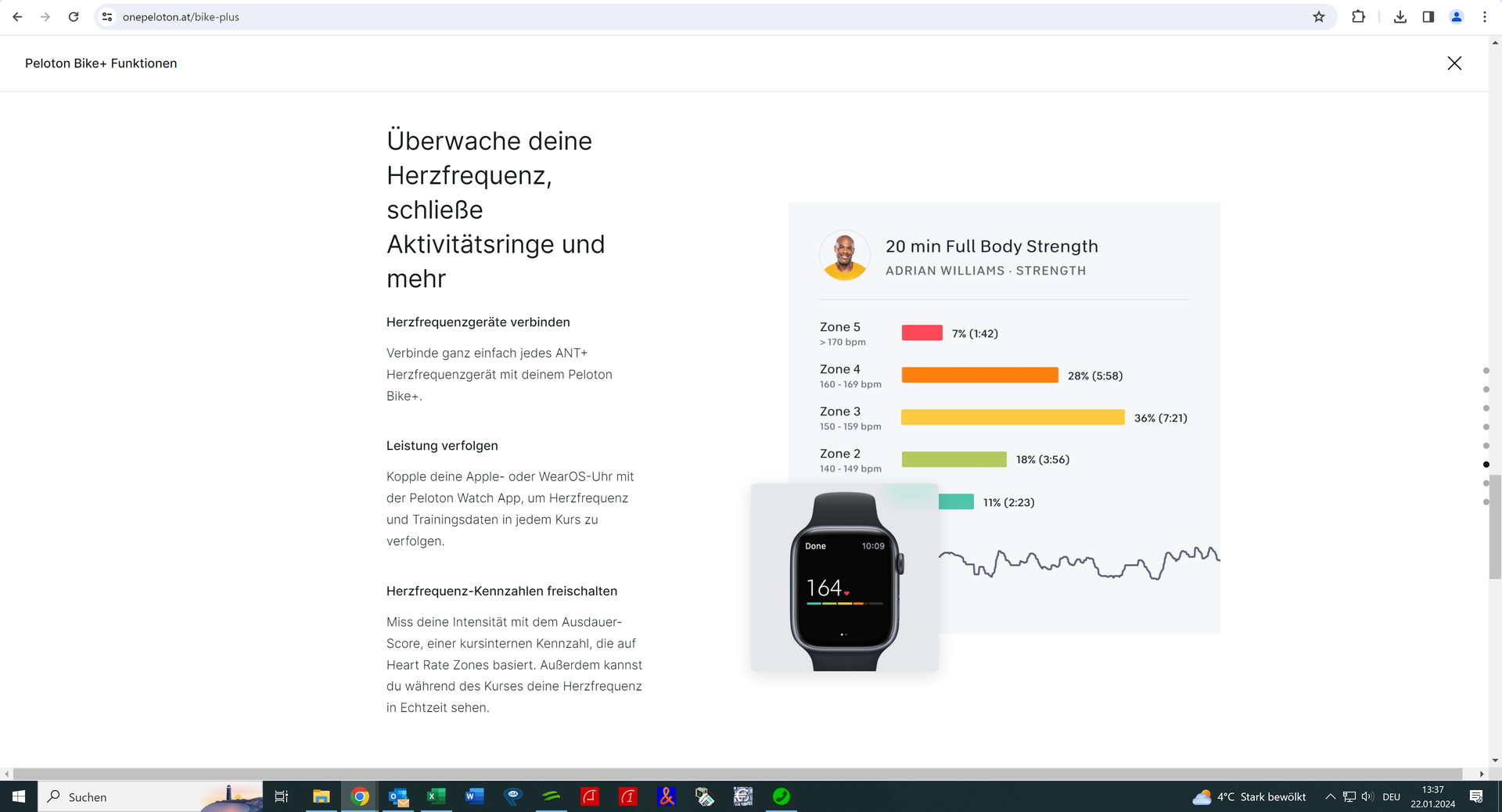The width and height of the screenshot is (1502, 812).
Task: Open Excel from the taskbar
Action: click(x=436, y=796)
